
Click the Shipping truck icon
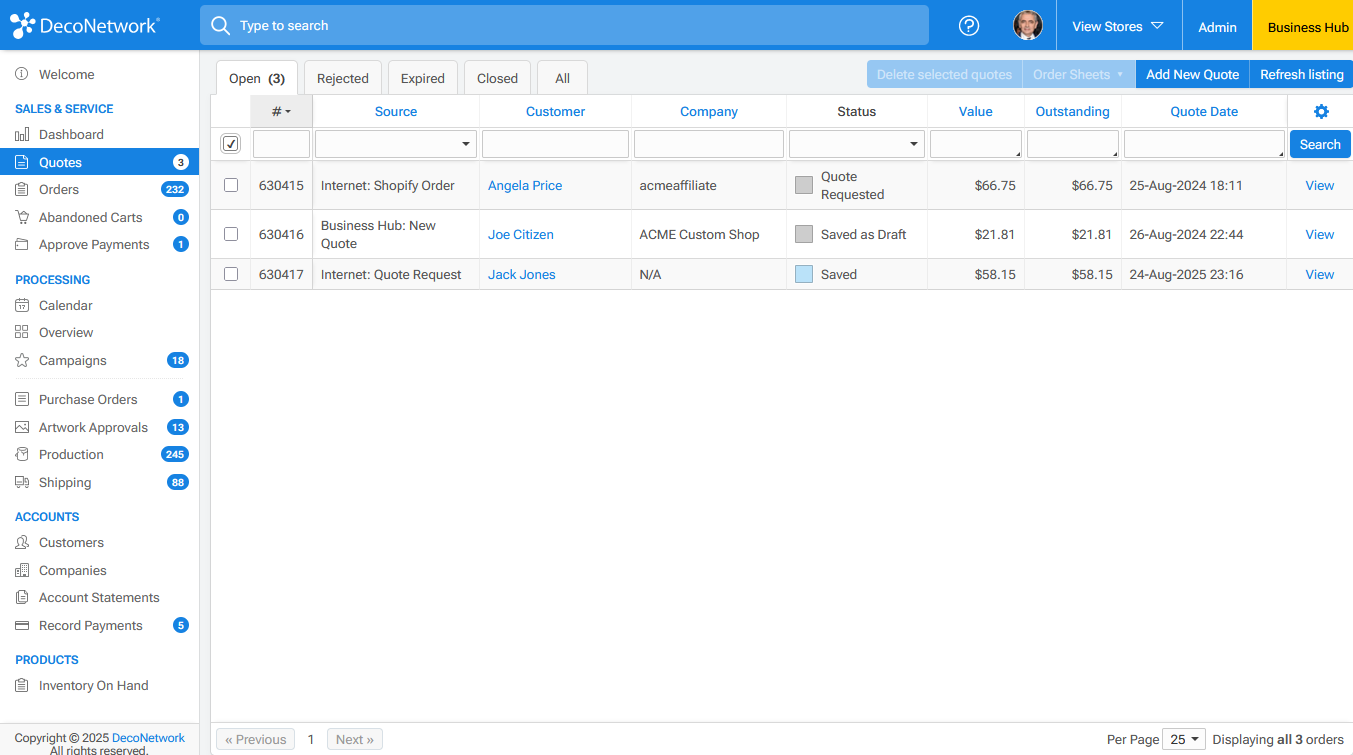[x=22, y=483]
